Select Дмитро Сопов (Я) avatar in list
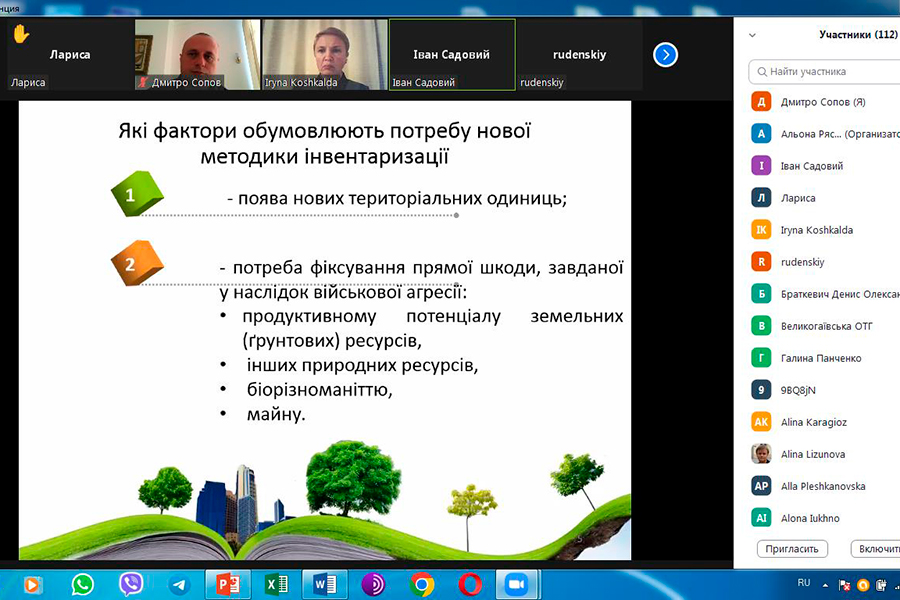900x600 pixels. pos(761,102)
